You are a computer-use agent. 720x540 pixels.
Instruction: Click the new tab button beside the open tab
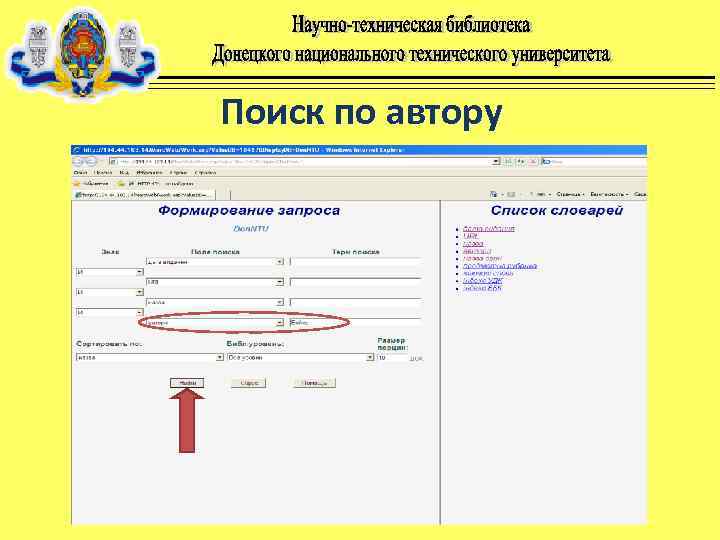[223, 195]
